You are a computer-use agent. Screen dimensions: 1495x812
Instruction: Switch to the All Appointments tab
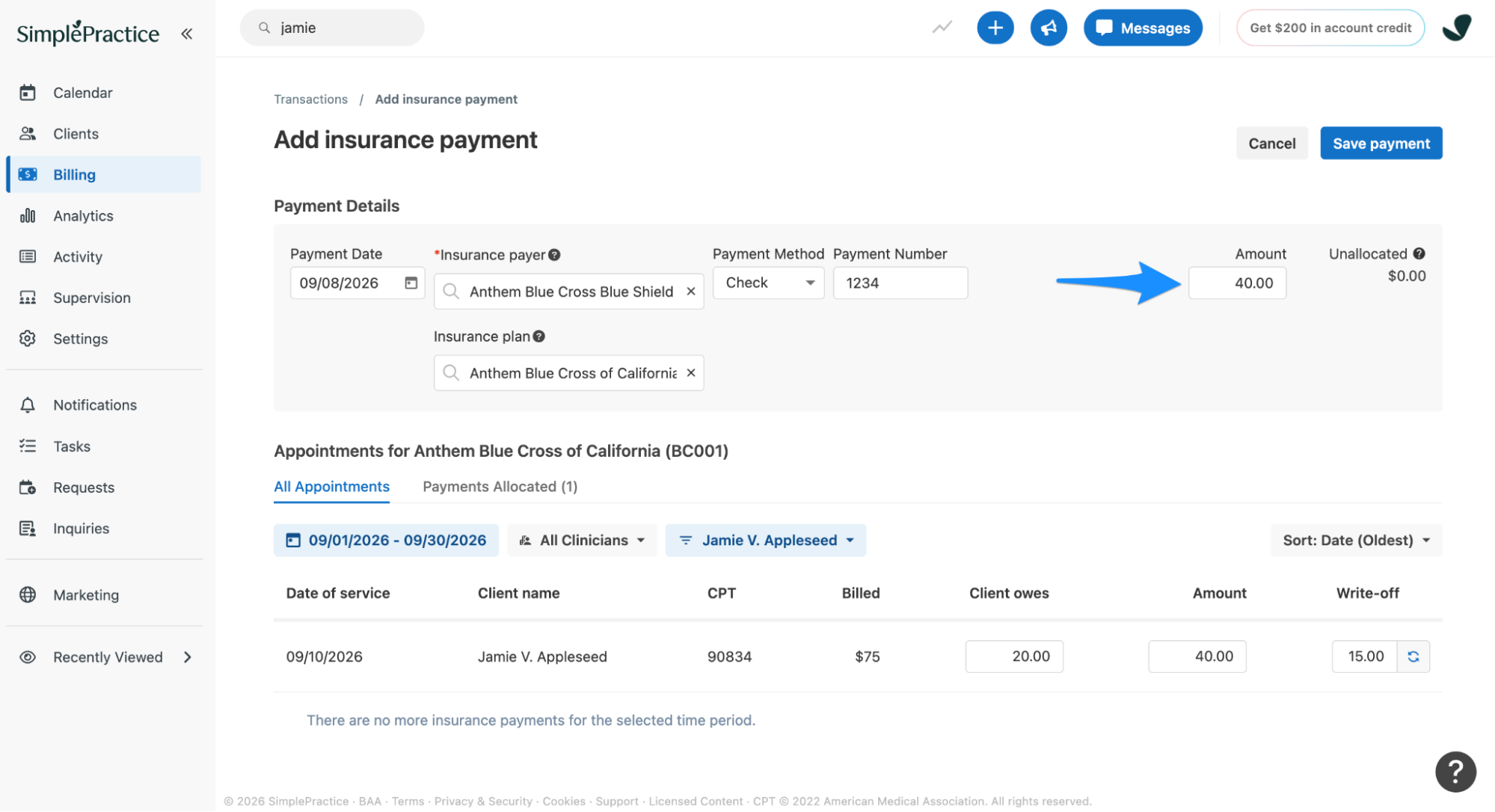click(331, 487)
